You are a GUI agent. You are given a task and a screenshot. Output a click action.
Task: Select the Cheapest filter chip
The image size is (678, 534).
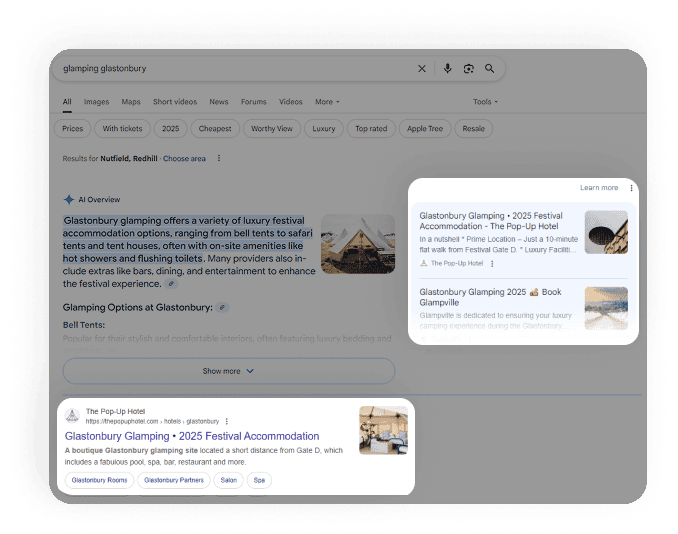215,129
